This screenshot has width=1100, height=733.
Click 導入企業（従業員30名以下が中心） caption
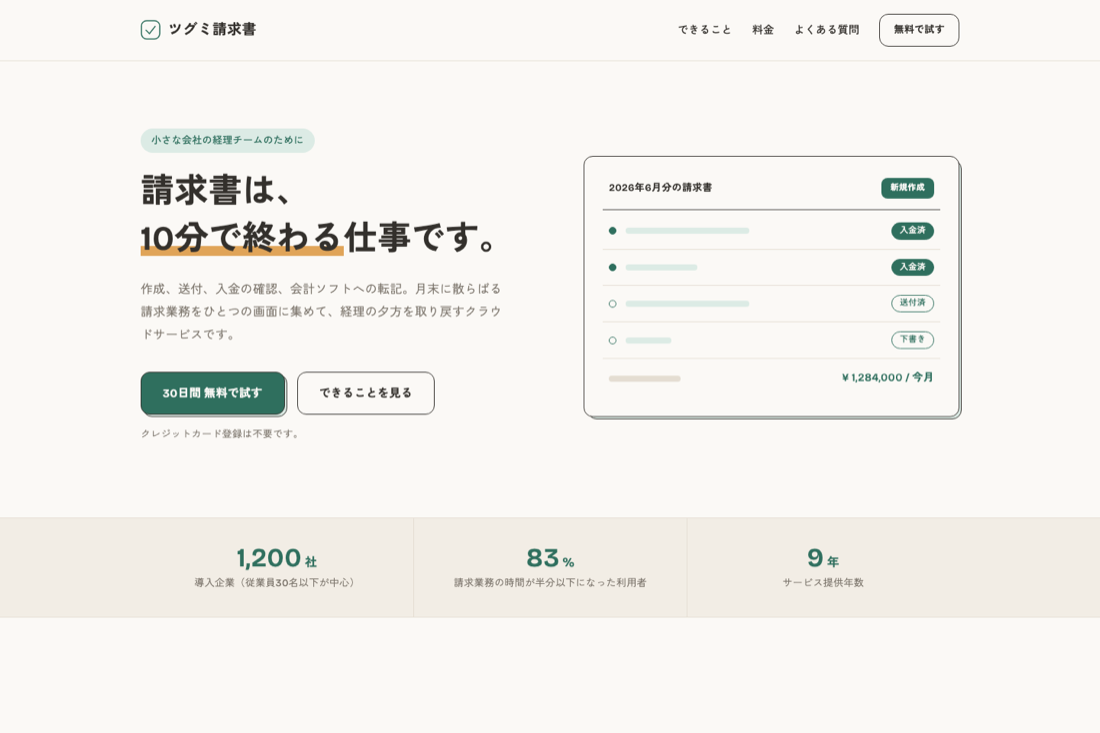pyautogui.click(x=276, y=583)
